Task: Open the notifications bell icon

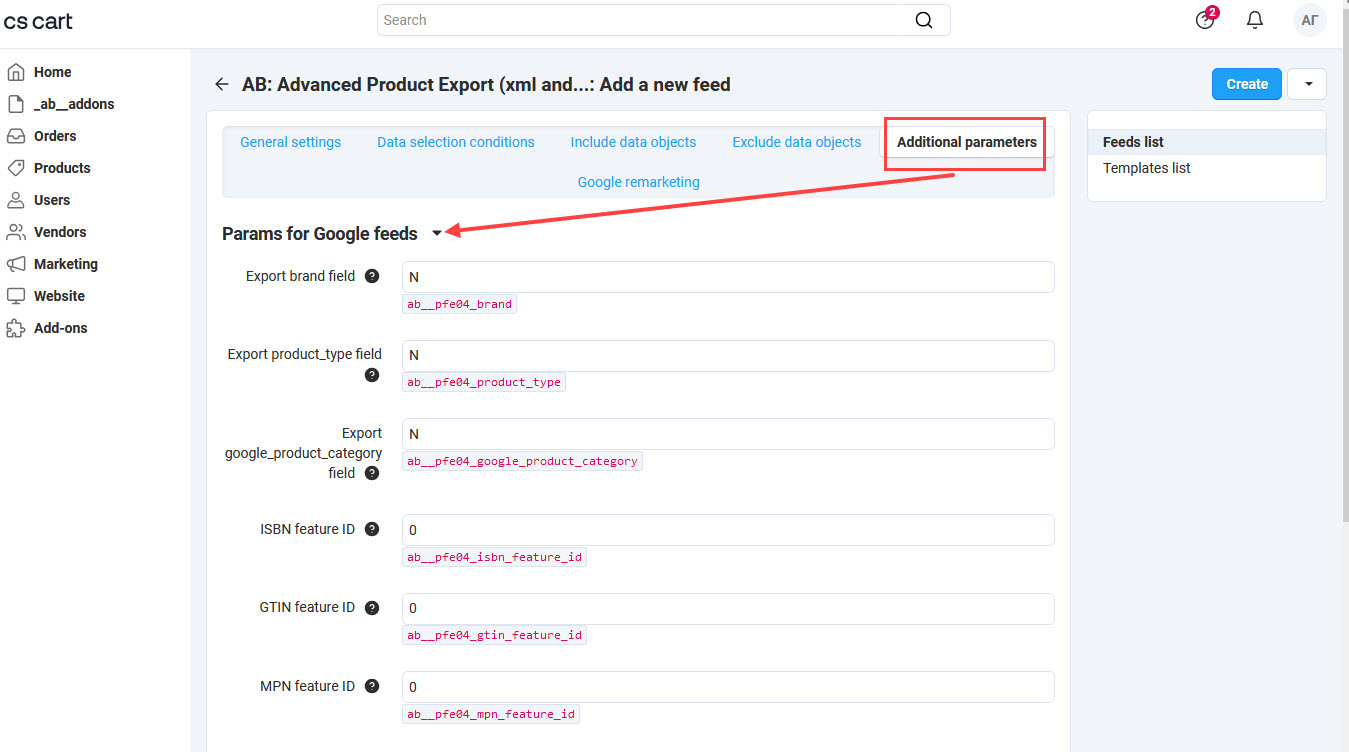Action: 1255,21
